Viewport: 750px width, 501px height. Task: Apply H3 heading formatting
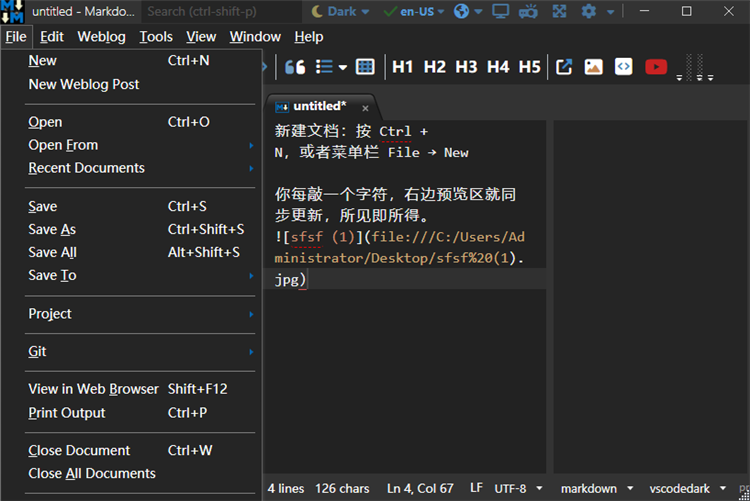click(x=466, y=67)
